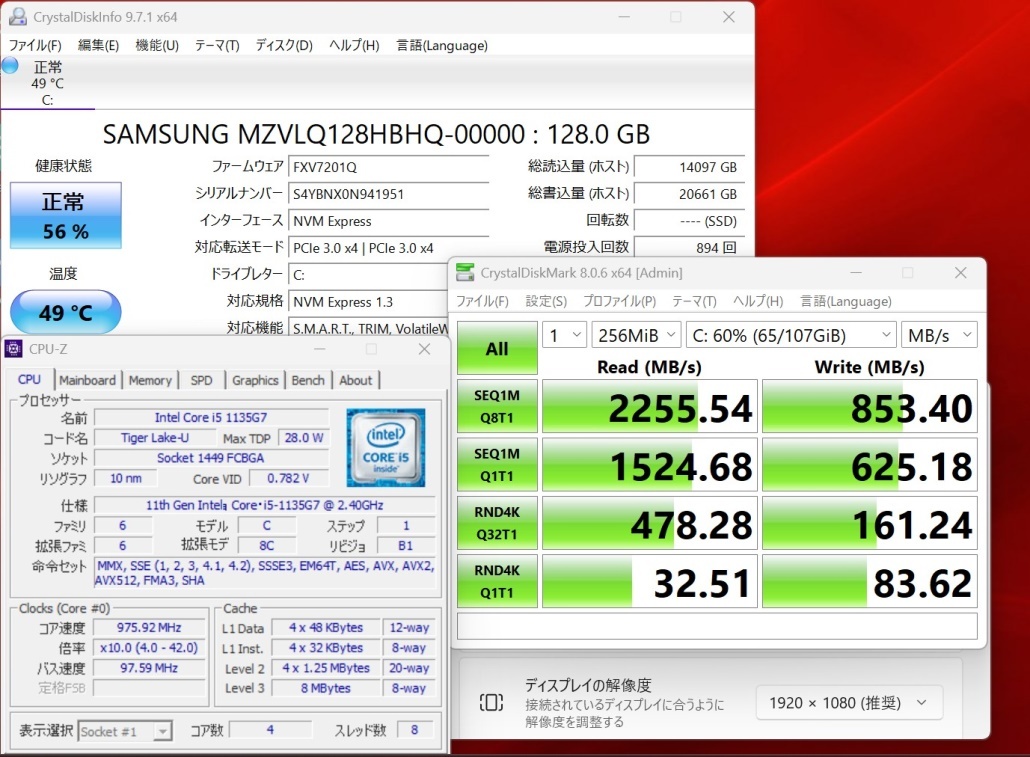1030x757 pixels.
Task: Click the blue health status circle for drive C:
Action: pos(10,66)
